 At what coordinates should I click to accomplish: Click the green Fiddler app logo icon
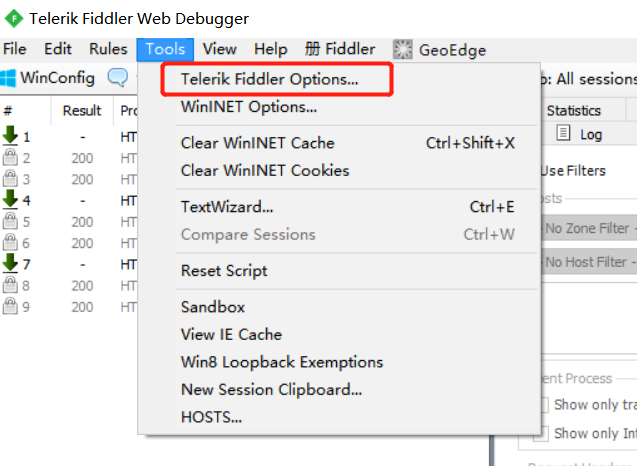(x=14, y=18)
